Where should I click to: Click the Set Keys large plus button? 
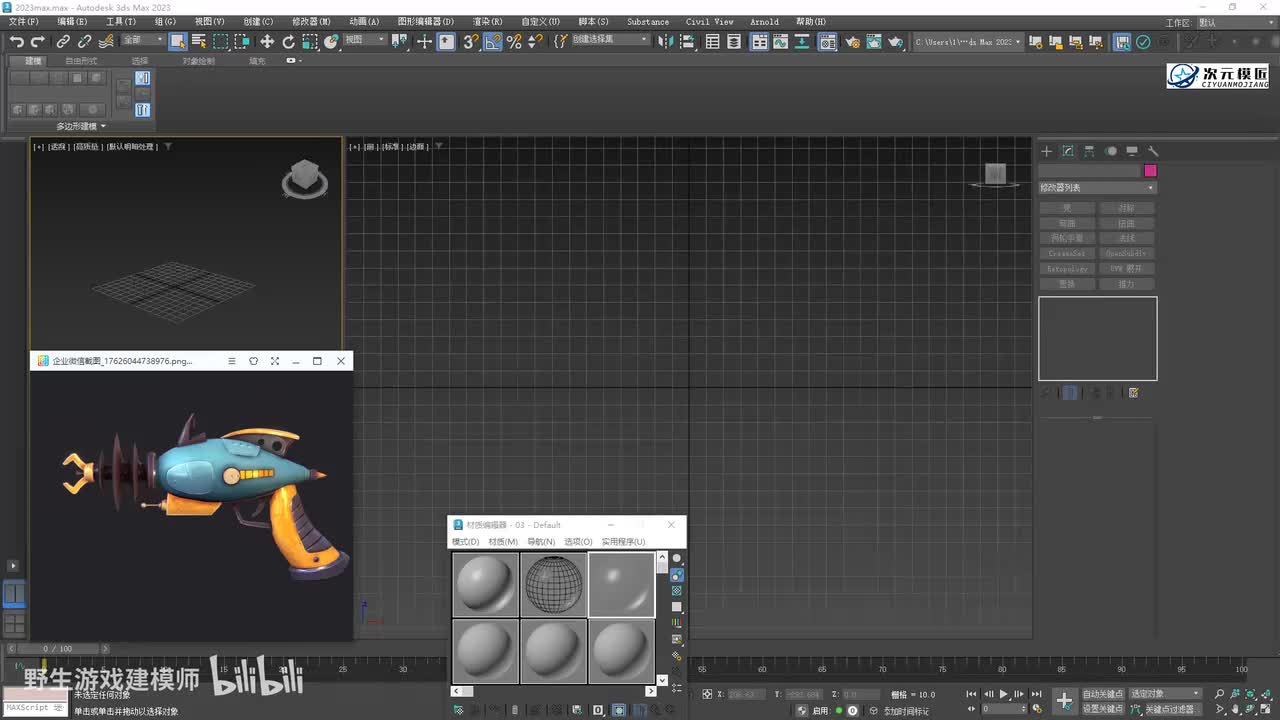click(x=1065, y=701)
